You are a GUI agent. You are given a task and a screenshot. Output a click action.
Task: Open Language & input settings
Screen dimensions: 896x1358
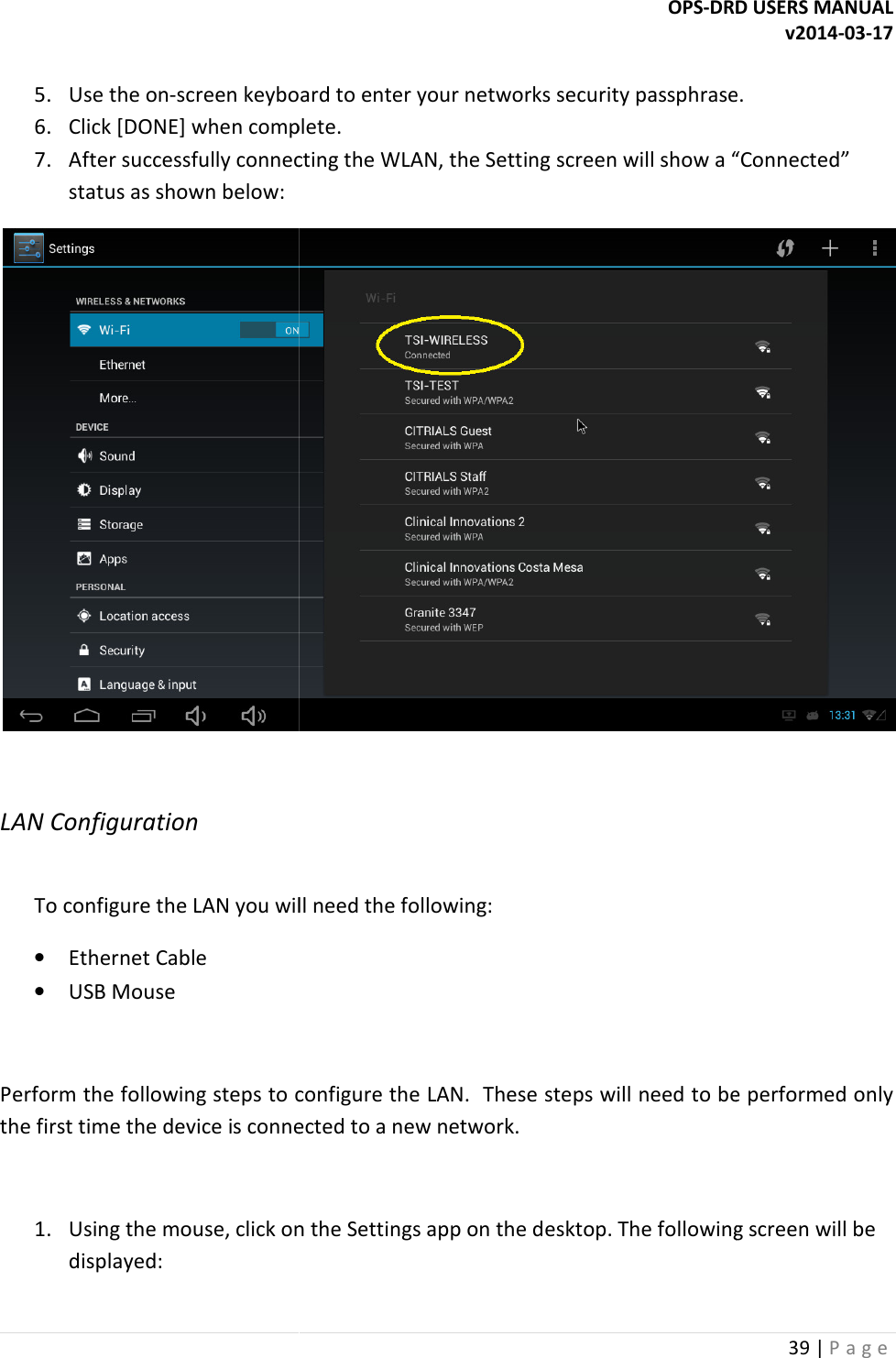pos(147,684)
